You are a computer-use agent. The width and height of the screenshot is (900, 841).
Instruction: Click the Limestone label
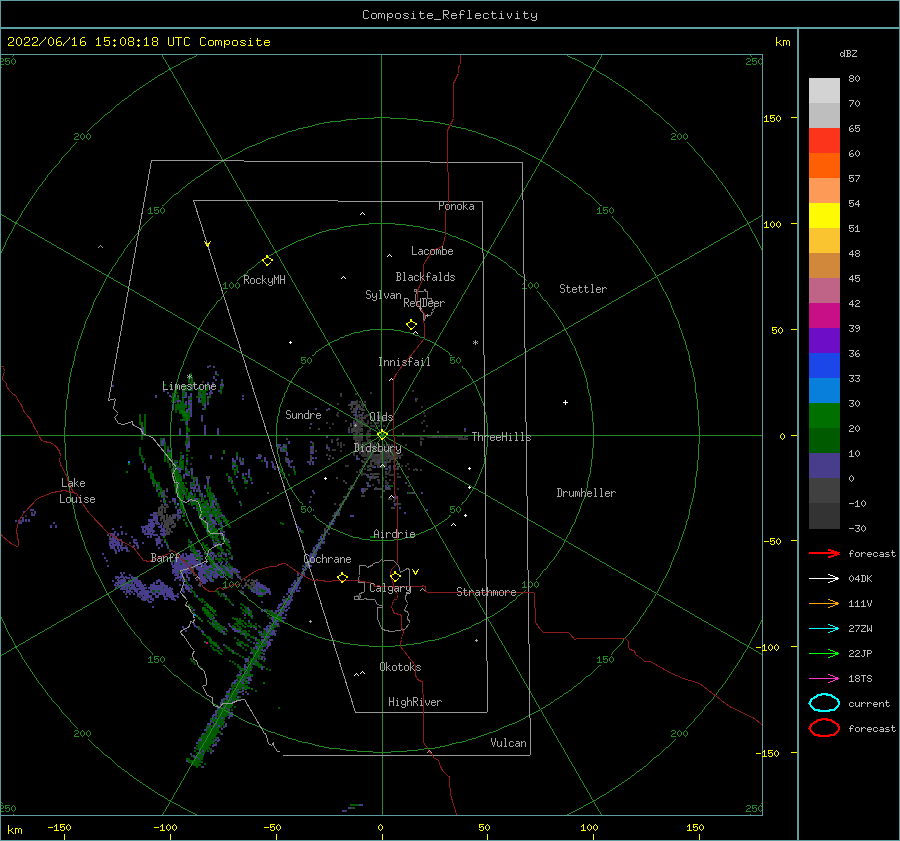(189, 386)
